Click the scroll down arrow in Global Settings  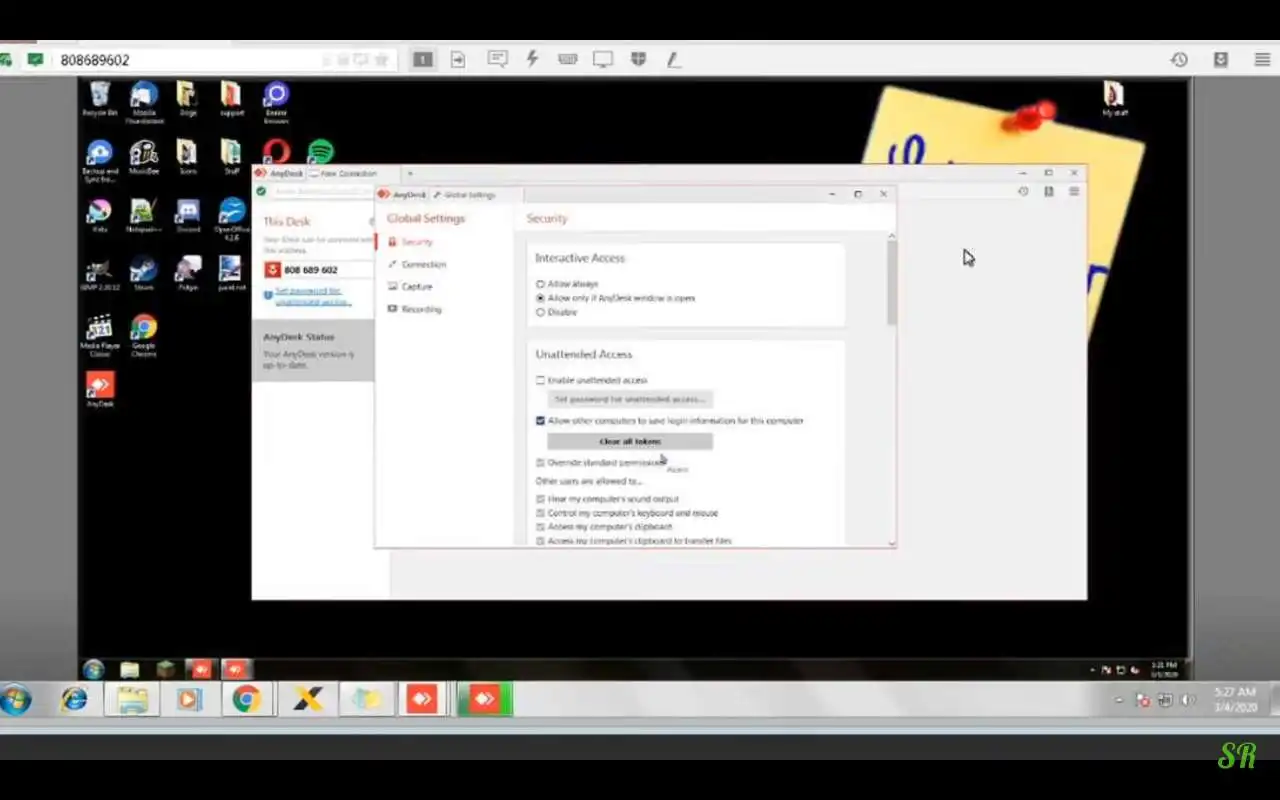(891, 542)
